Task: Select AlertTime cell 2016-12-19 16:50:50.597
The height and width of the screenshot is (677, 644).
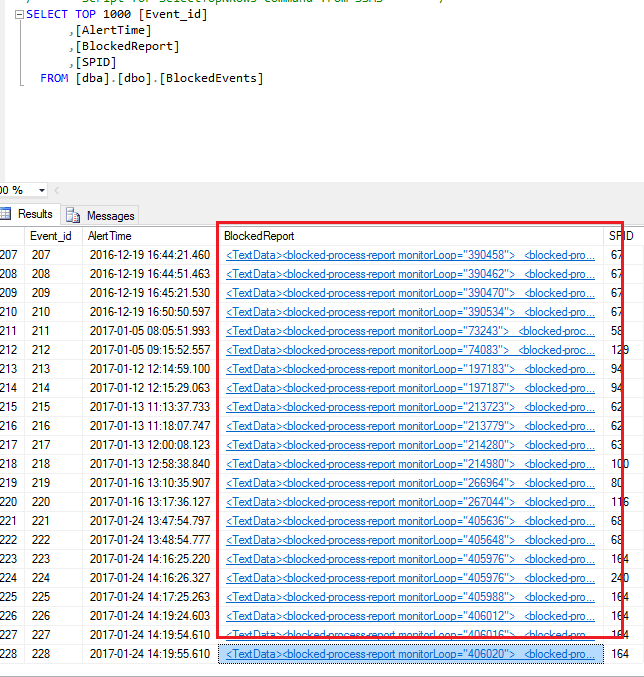Action: 150,312
